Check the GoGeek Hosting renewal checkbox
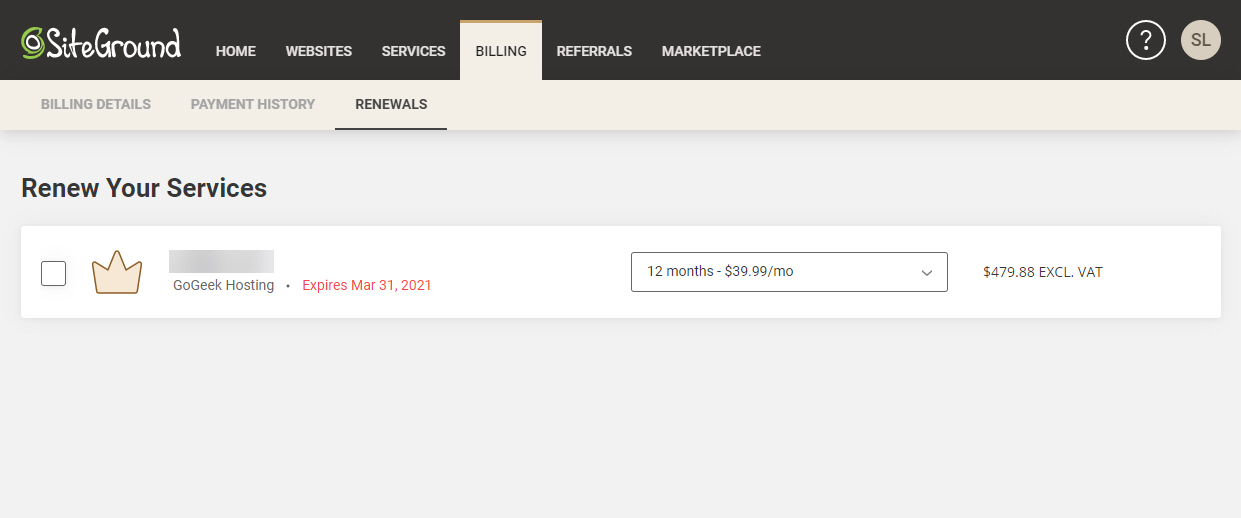 (x=54, y=273)
